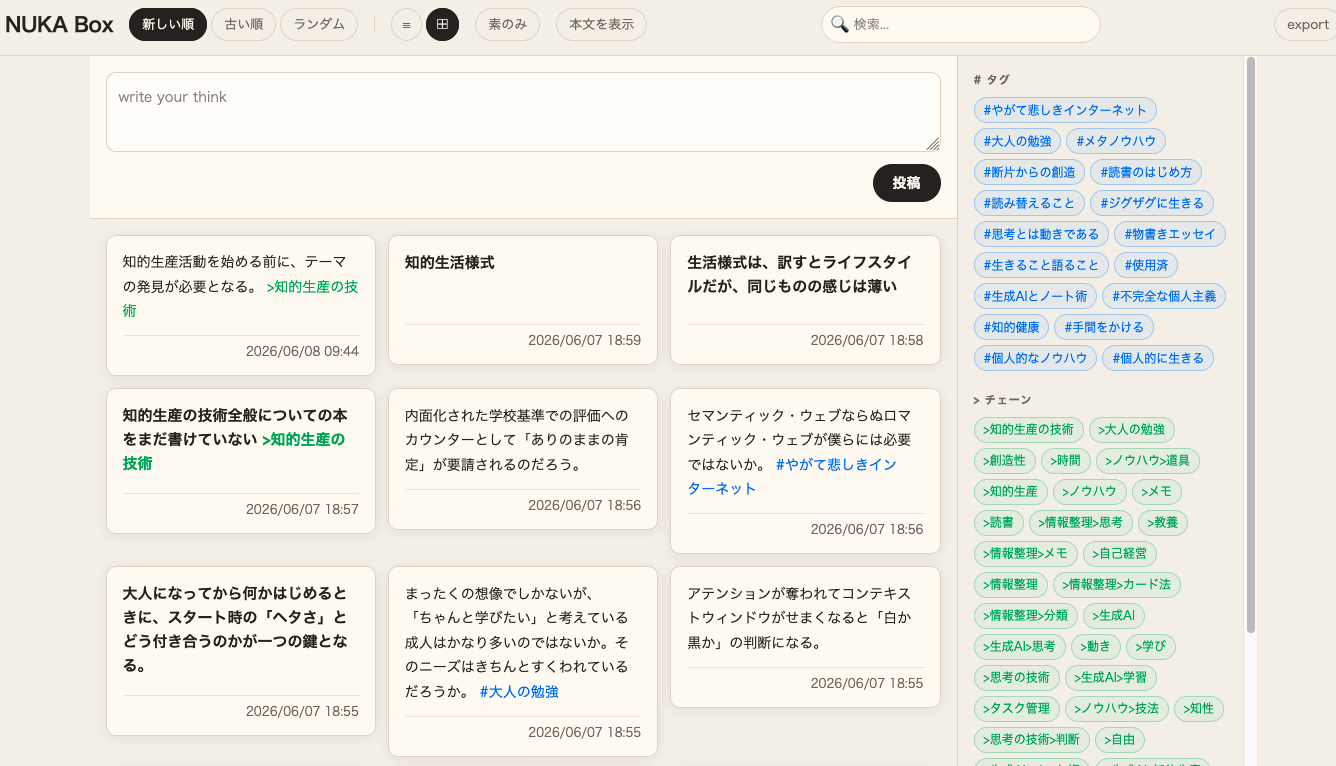Click the # タグ section heading
The height and width of the screenshot is (766, 1336).
pyautogui.click(x=991, y=80)
